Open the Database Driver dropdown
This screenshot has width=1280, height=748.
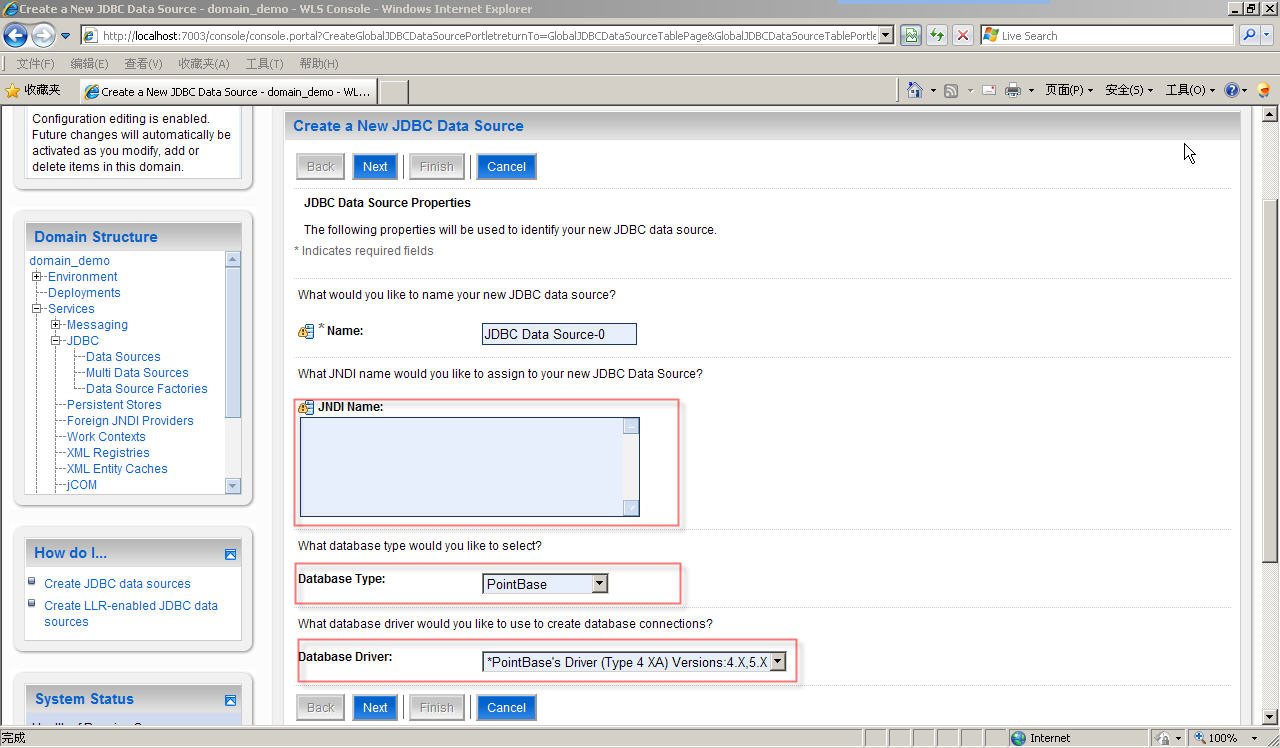(778, 661)
